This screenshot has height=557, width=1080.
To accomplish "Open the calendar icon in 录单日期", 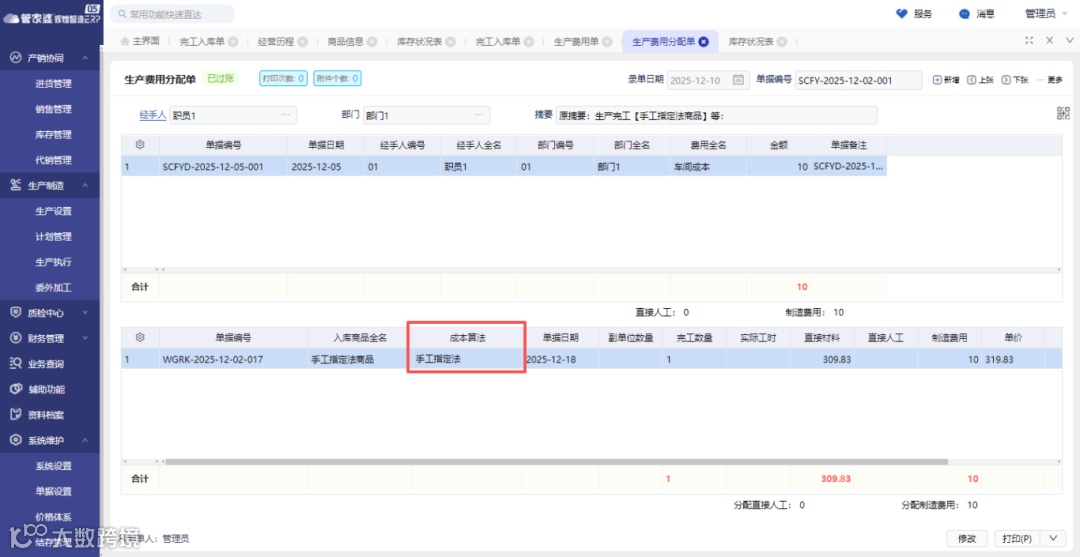I will coord(738,80).
